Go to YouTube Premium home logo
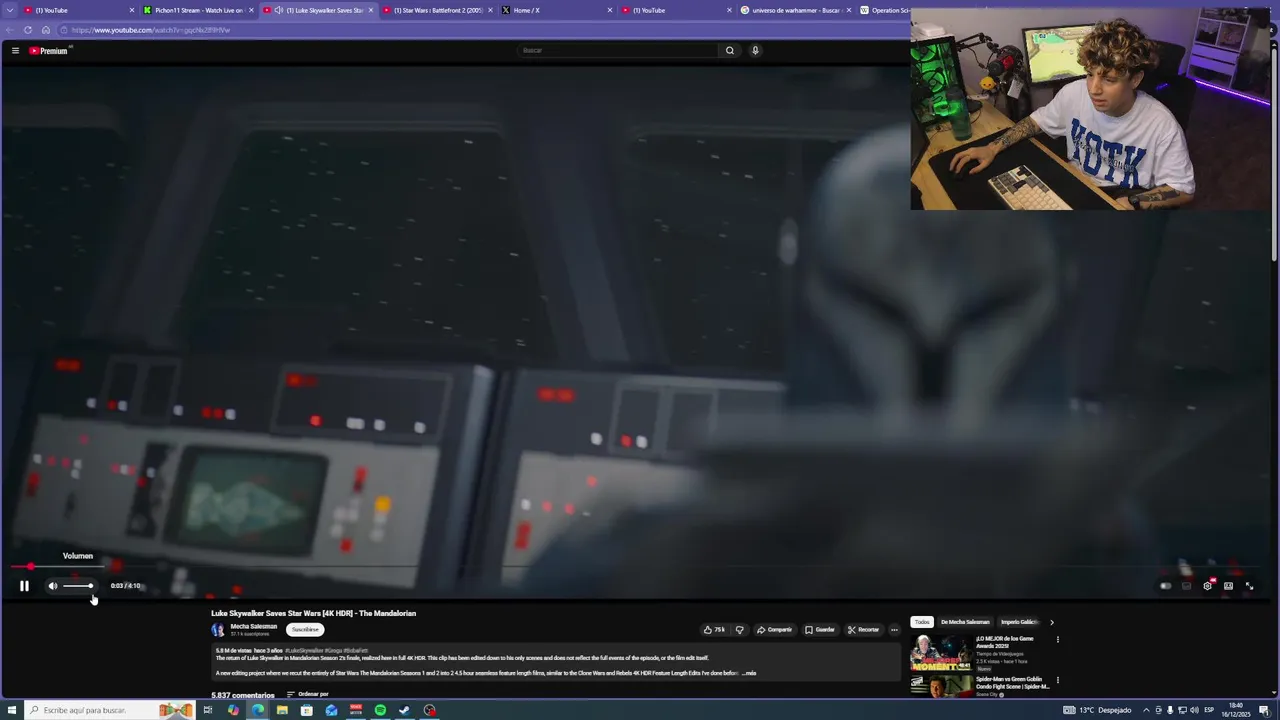Image resolution: width=1280 pixels, height=720 pixels. (48, 50)
